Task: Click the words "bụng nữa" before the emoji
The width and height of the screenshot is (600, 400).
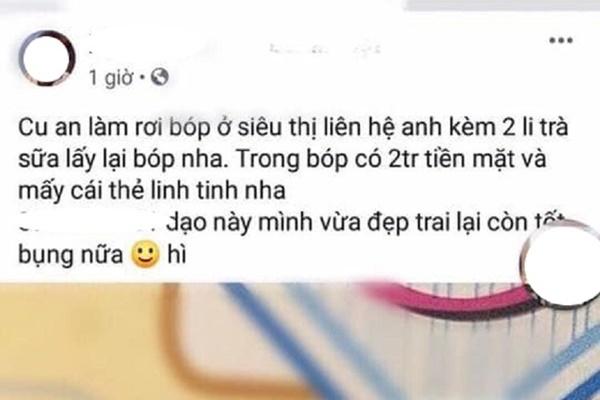Action: [x=70, y=255]
